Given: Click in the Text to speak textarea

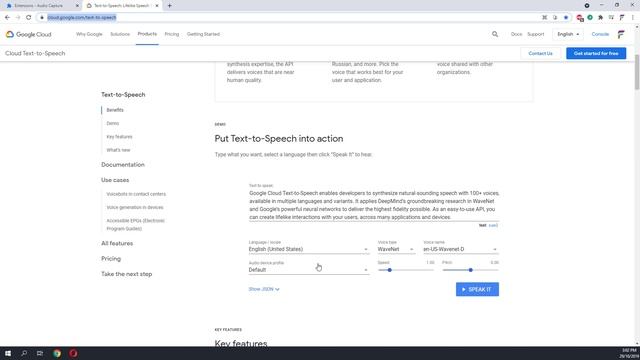Looking at the screenshot, I should coord(374,205).
